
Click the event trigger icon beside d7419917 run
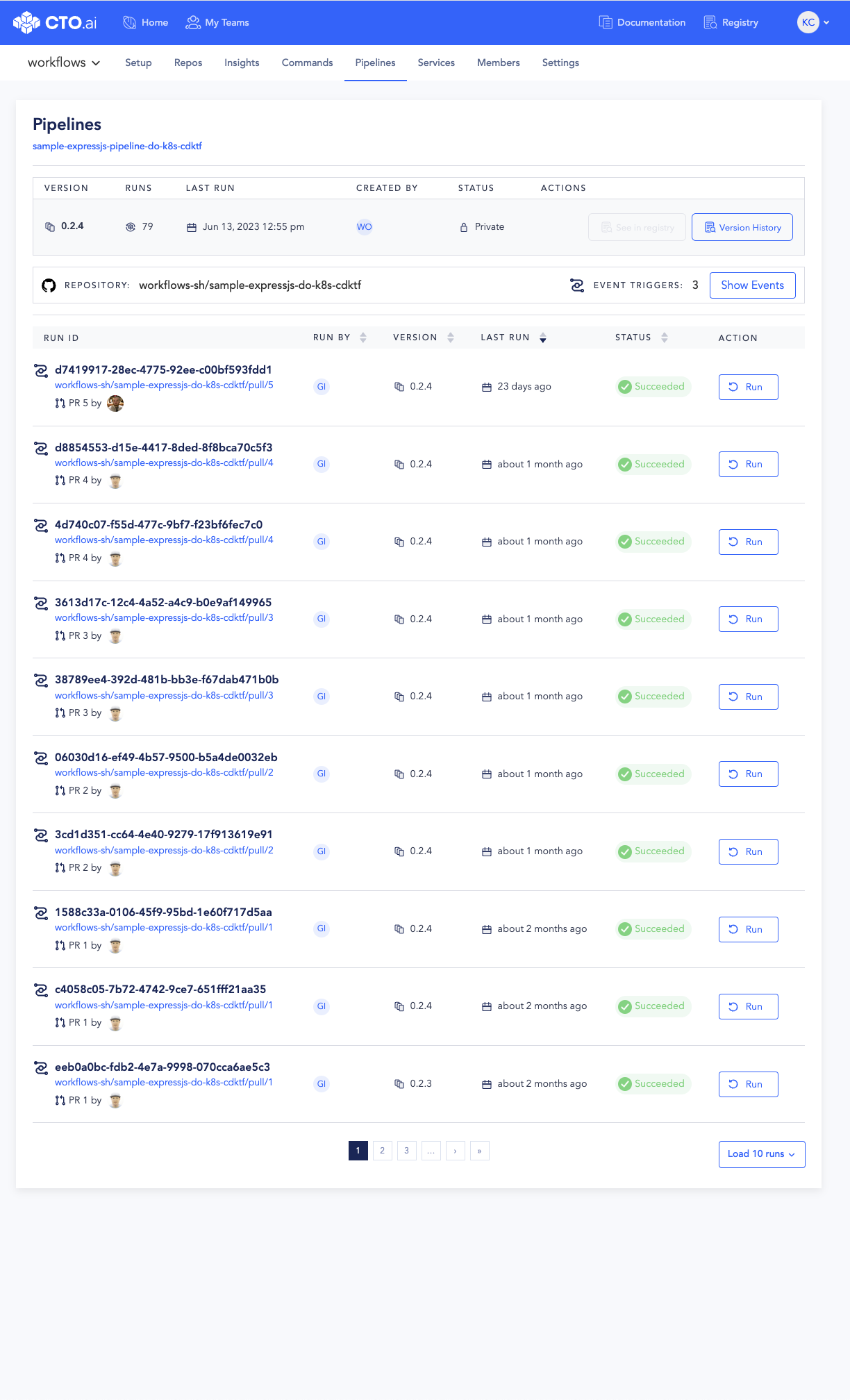coord(41,371)
